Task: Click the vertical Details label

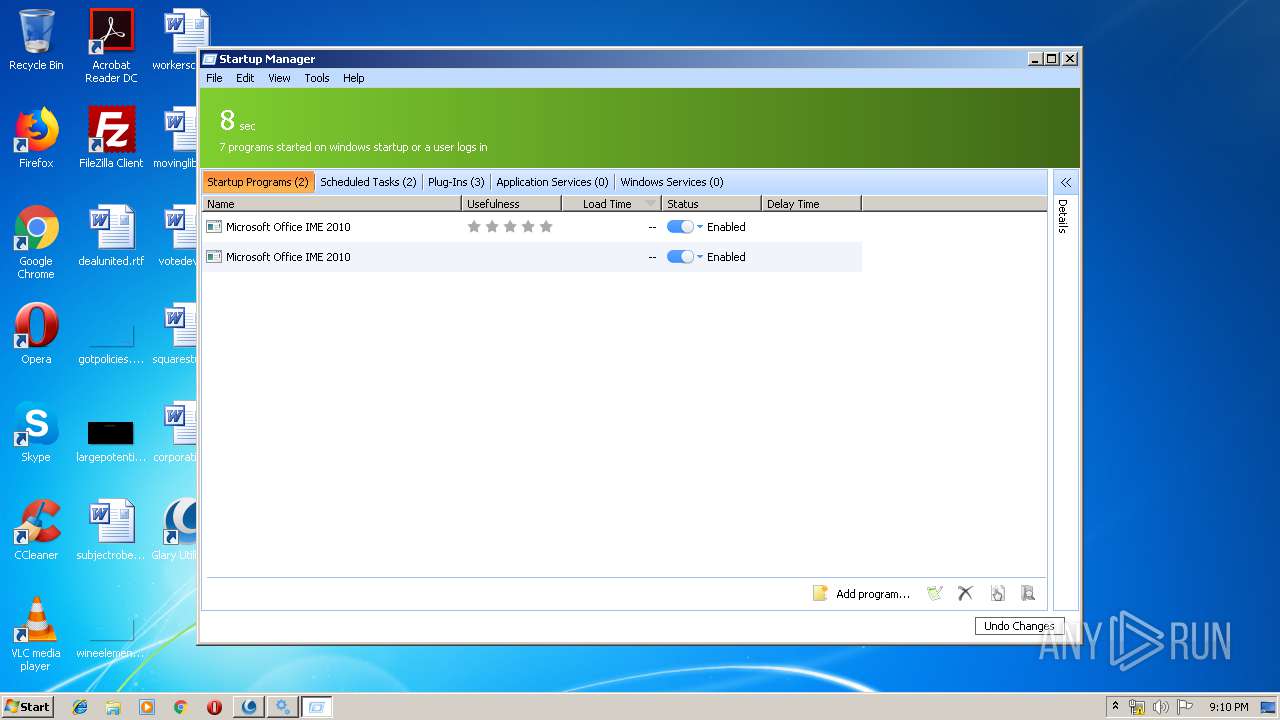Action: click(1062, 216)
